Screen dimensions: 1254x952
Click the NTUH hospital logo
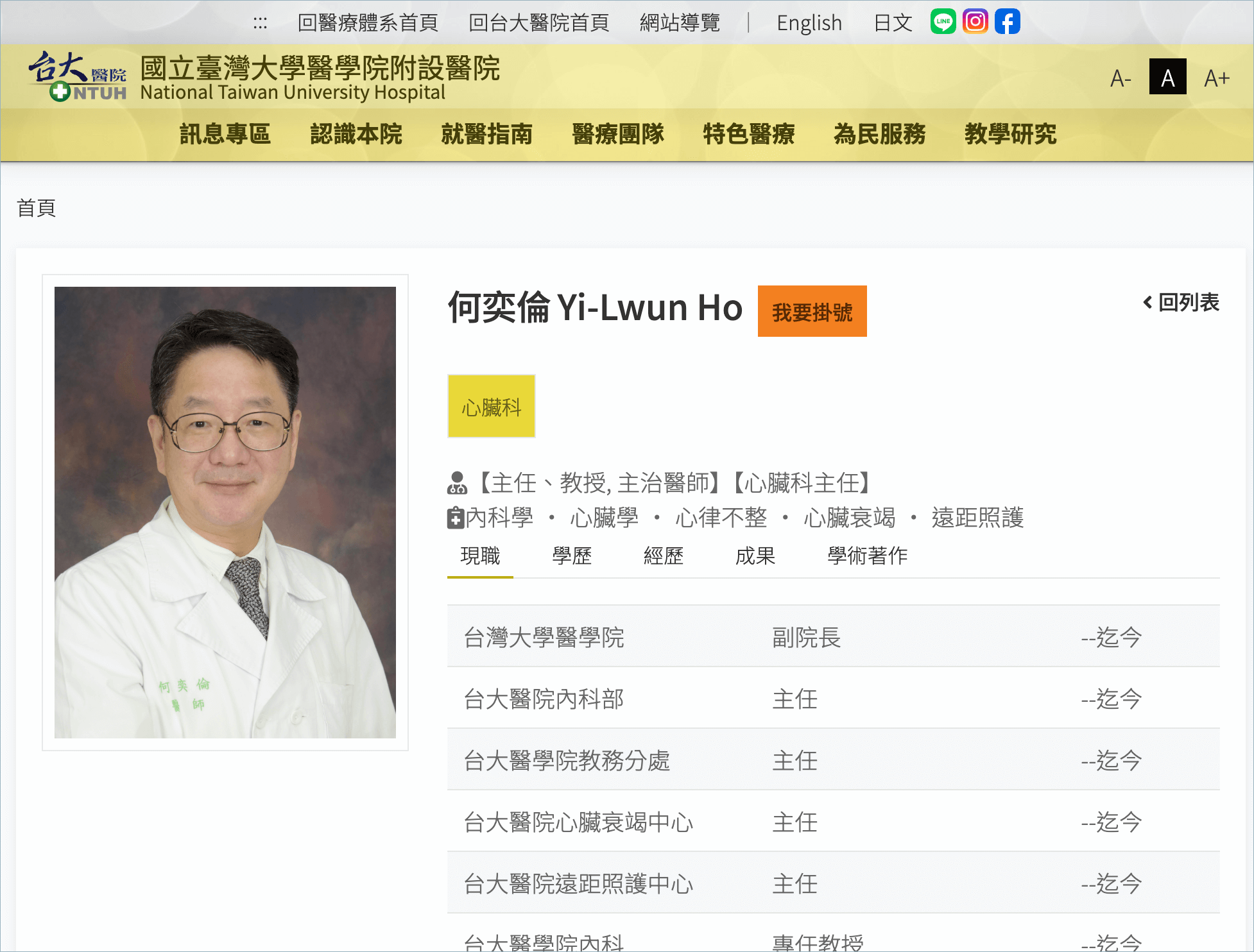(77, 77)
